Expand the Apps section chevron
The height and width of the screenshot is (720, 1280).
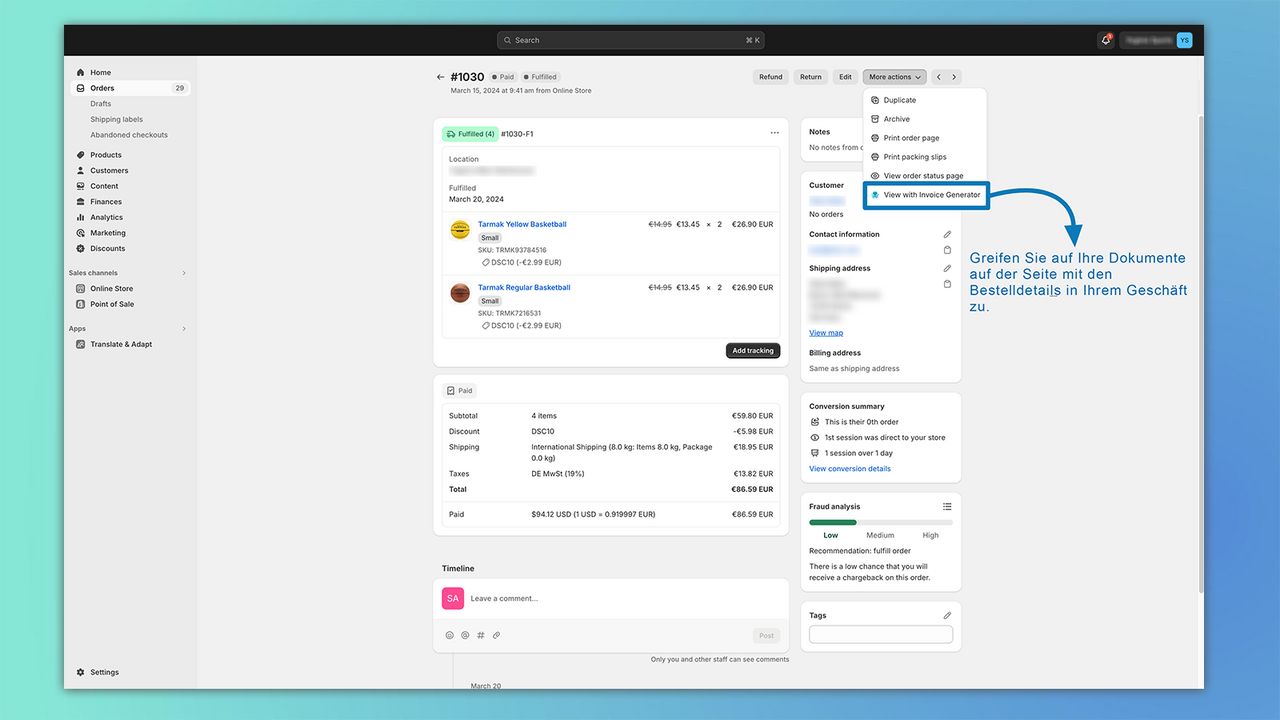coord(183,328)
